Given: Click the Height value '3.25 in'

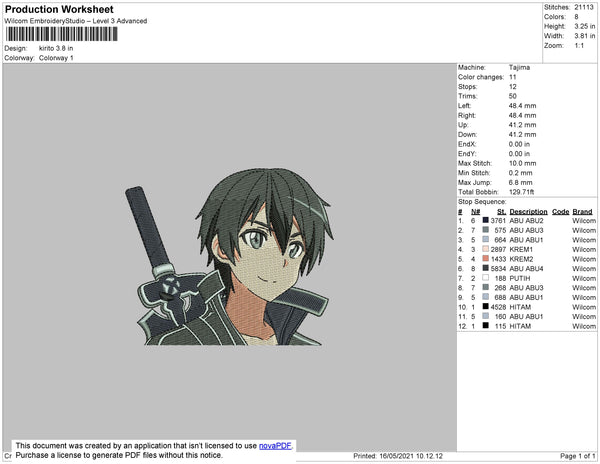Looking at the screenshot, I should click(585, 26).
